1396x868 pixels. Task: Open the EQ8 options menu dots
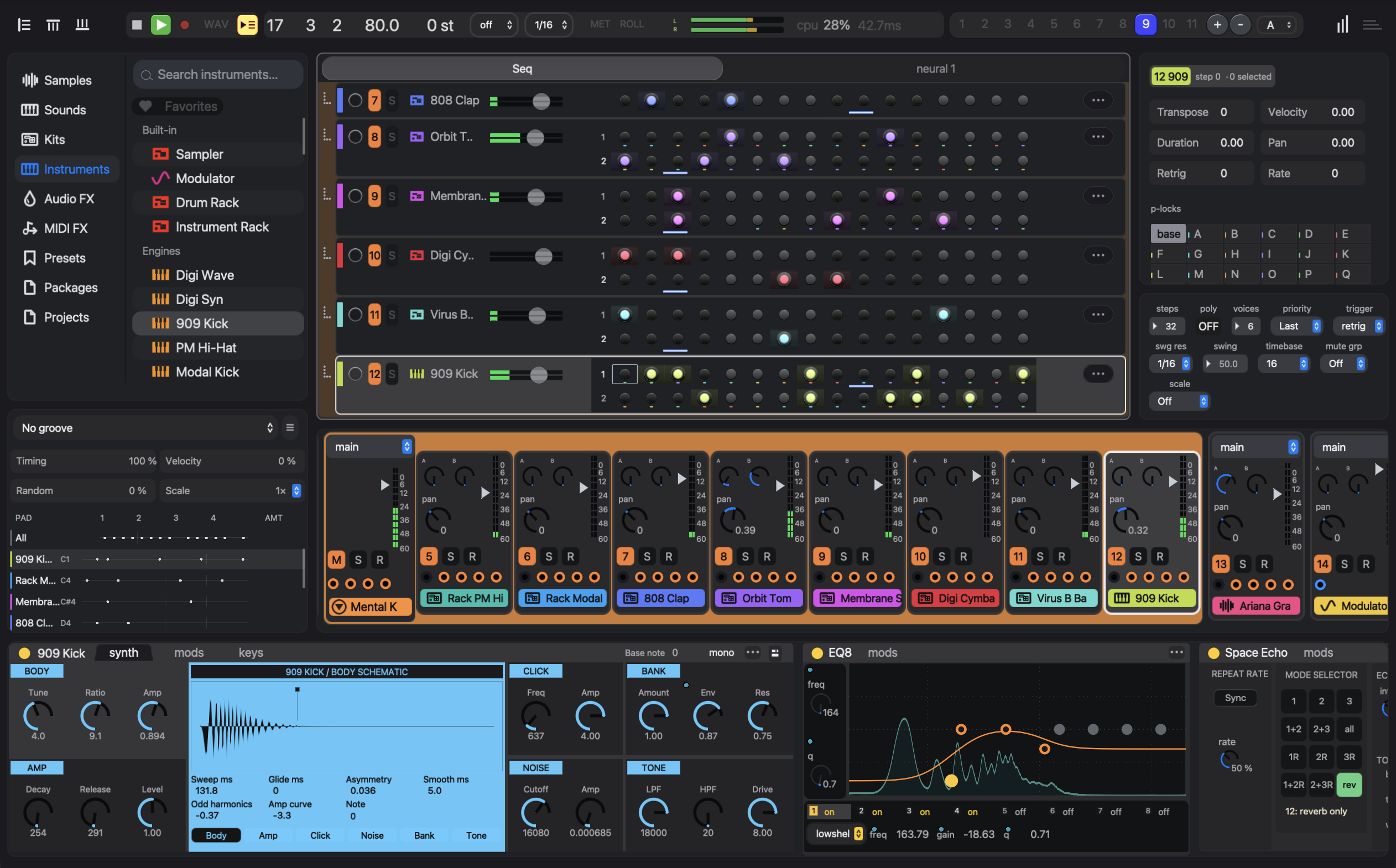pyautogui.click(x=1176, y=652)
